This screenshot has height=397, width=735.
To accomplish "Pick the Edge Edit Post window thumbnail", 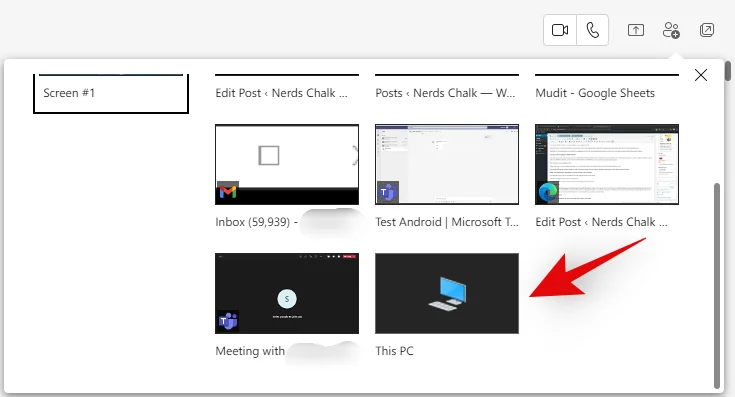I will pos(607,165).
